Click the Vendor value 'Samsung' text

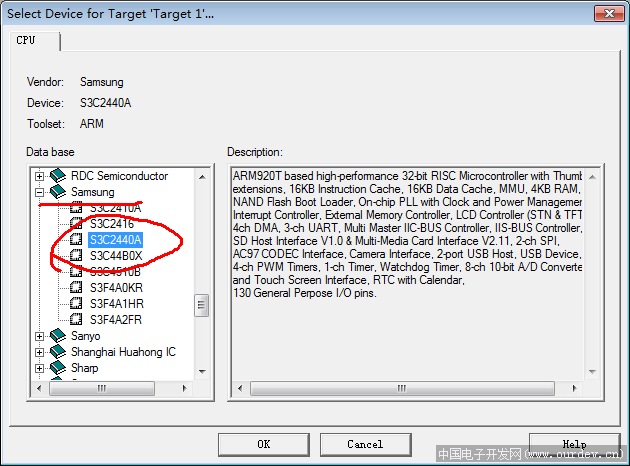coord(102,82)
